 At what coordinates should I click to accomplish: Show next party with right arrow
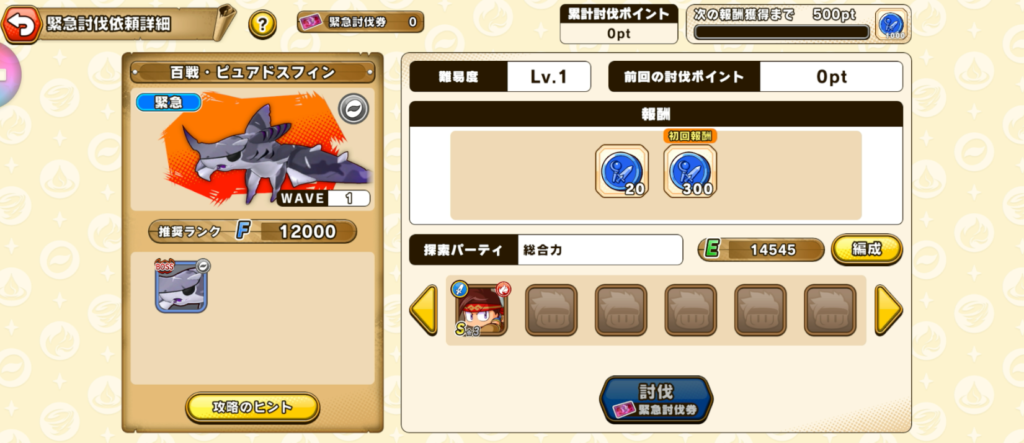click(x=889, y=310)
